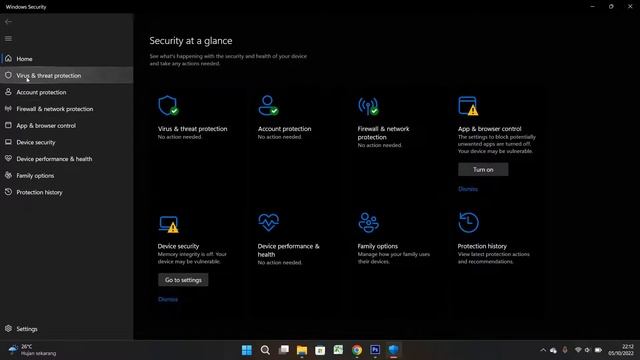Select Device security in the sidebar
This screenshot has height=360, width=640.
click(67, 142)
